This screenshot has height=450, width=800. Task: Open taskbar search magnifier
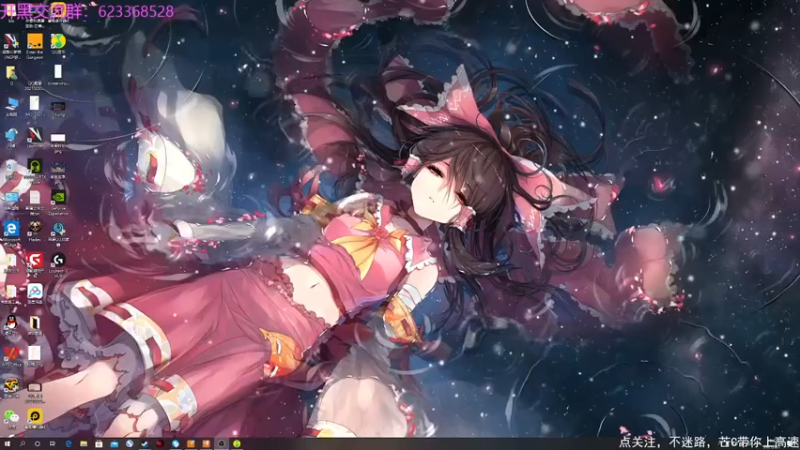tap(22, 444)
